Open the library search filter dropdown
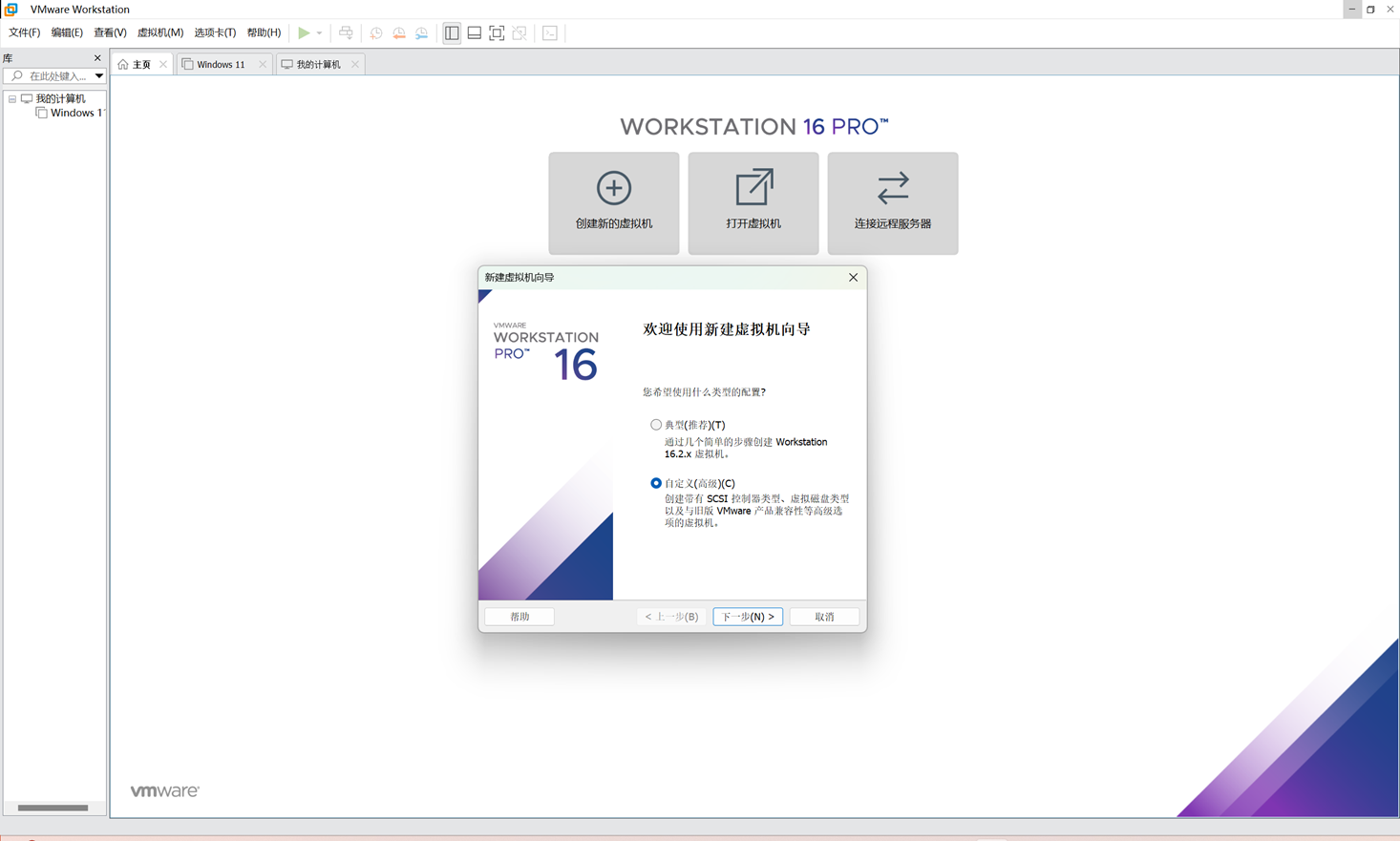1400x841 pixels. click(98, 76)
